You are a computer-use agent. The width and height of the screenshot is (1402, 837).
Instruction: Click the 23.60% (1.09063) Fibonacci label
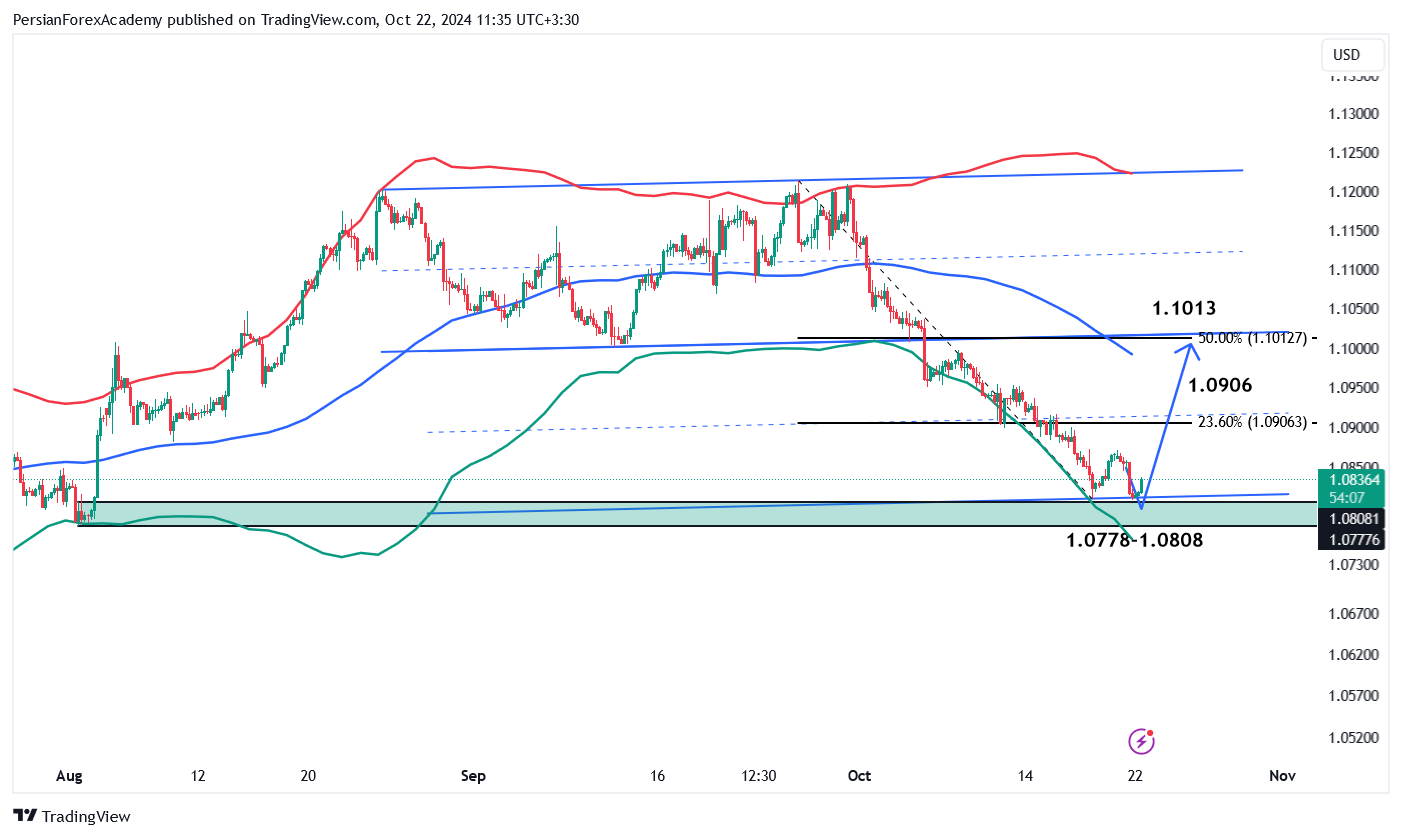click(x=1253, y=423)
